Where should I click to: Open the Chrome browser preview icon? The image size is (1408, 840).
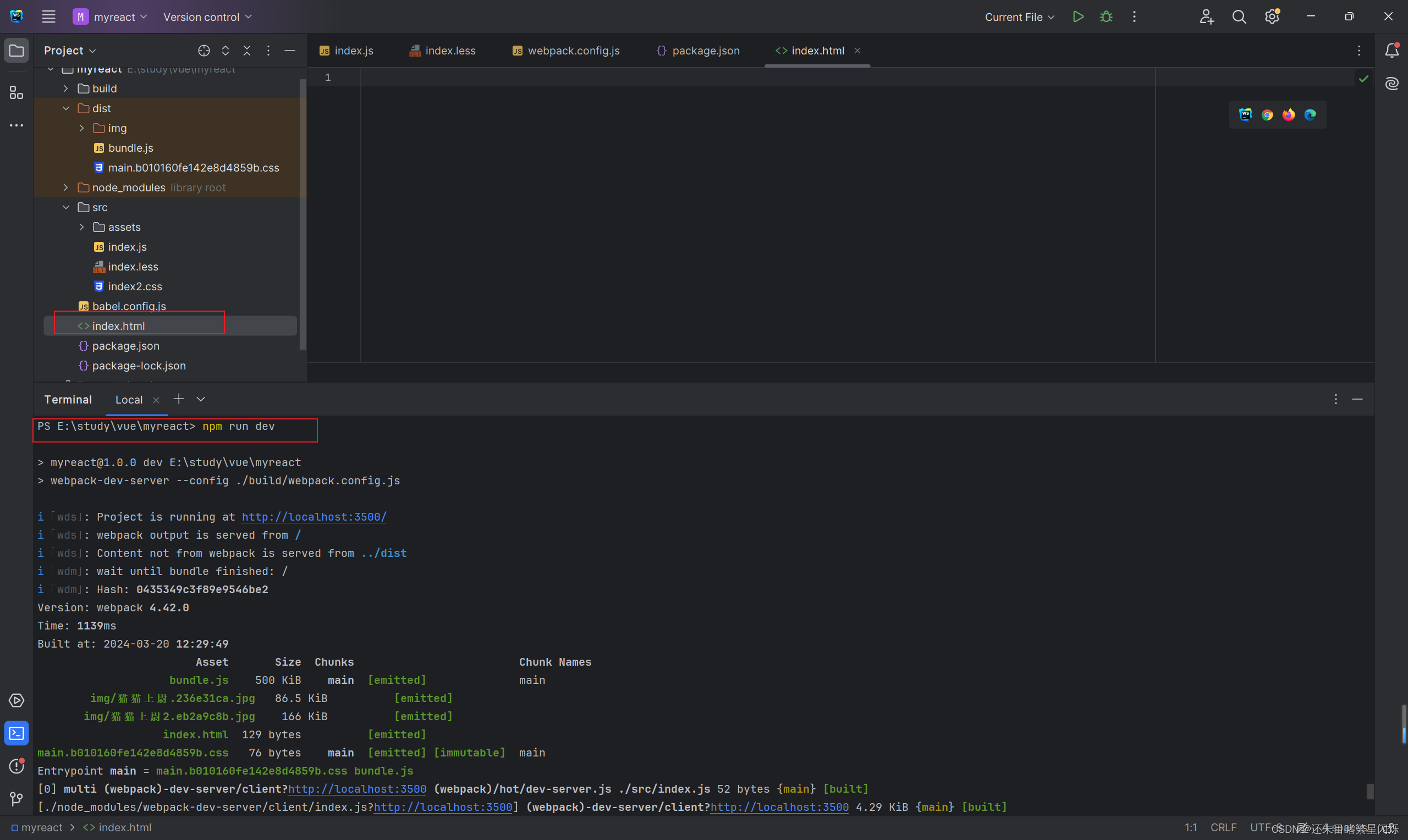[x=1267, y=115]
